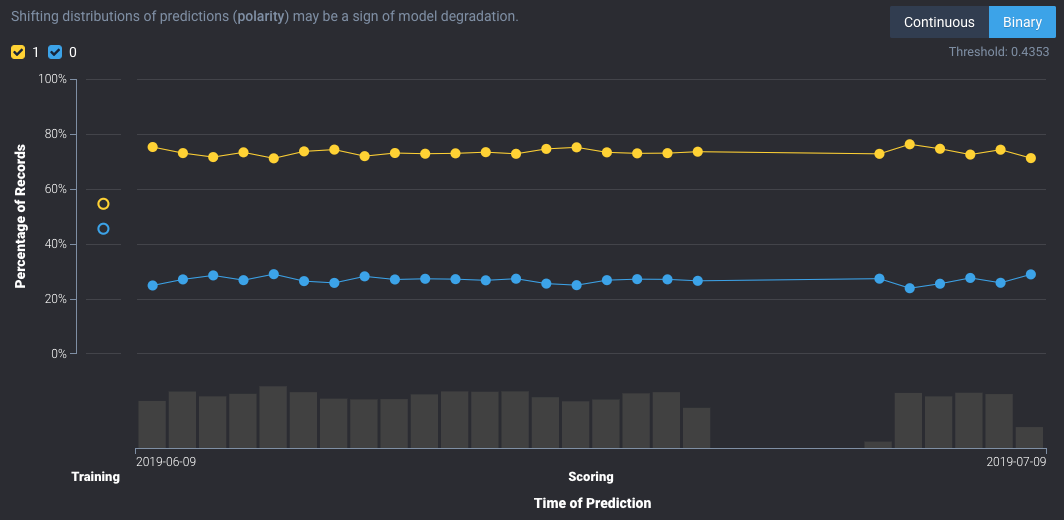
Task: Click the last yellow point before the gap
Action: pos(698,152)
